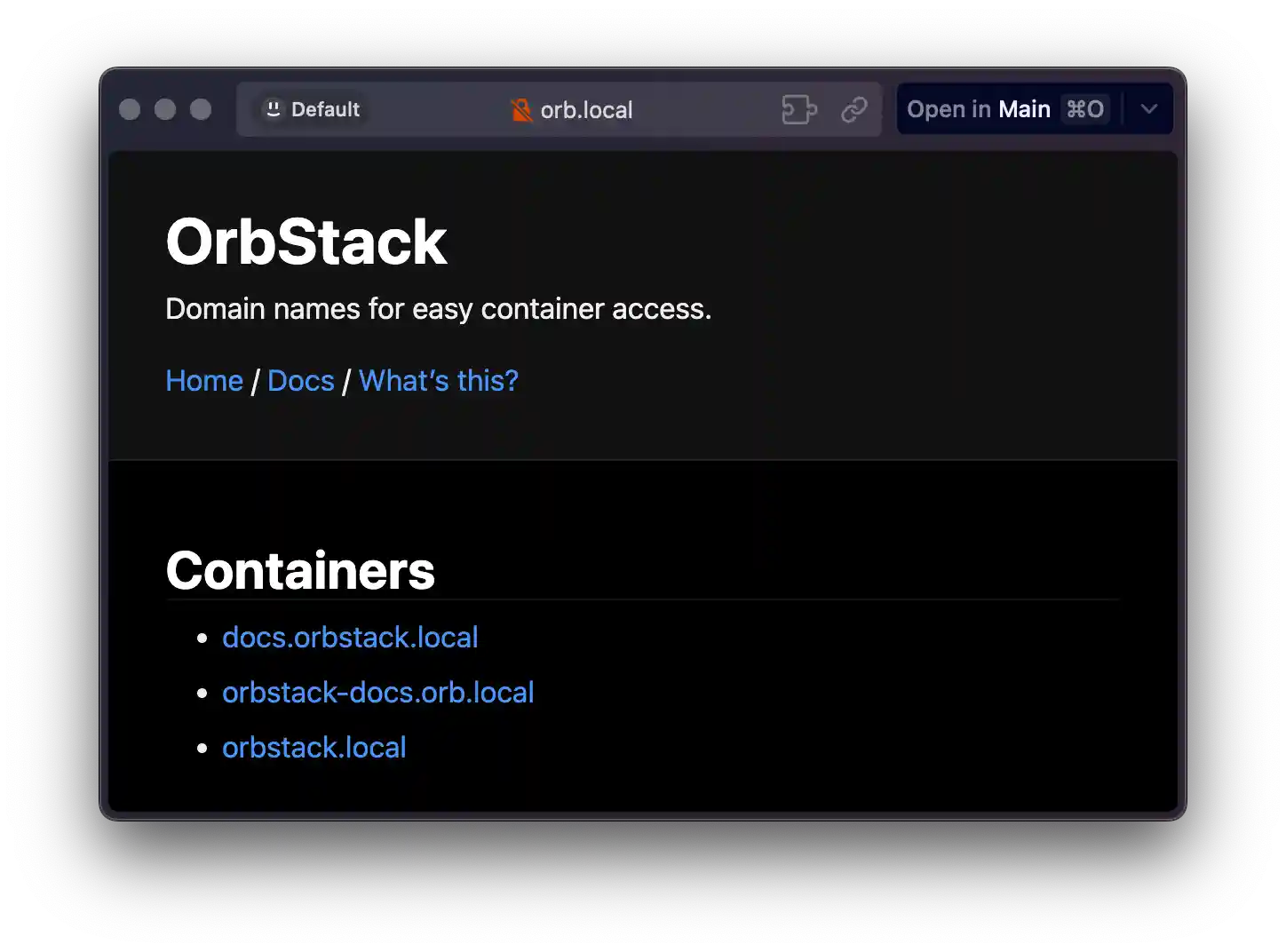Viewport: 1286px width, 952px height.
Task: Click the yellow minimize window control
Action: point(165,109)
